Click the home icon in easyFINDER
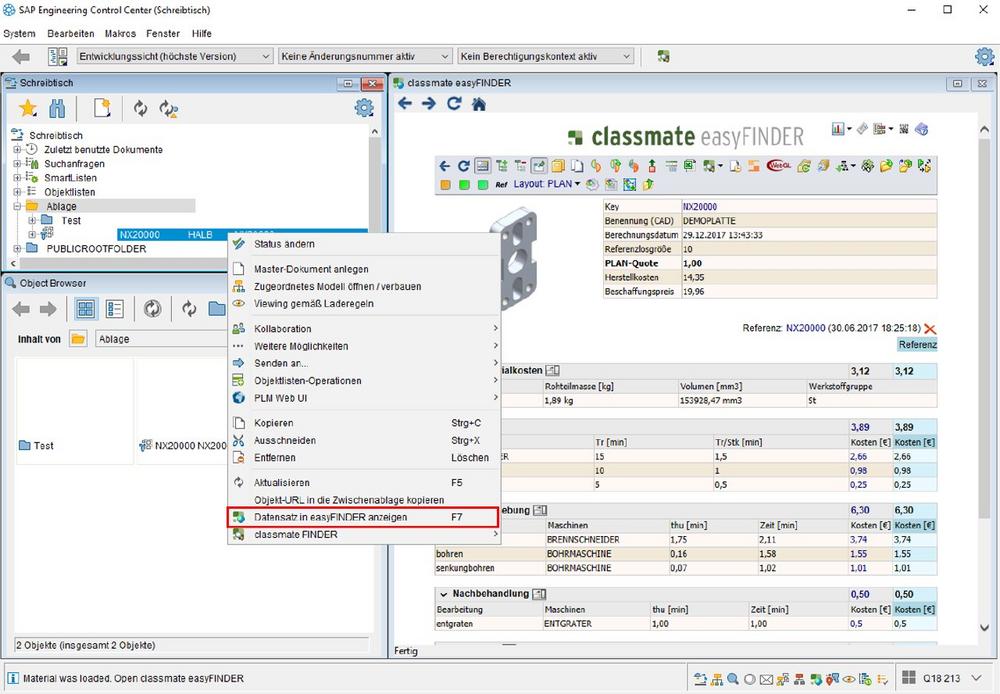The height and width of the screenshot is (694, 1000). 479,103
